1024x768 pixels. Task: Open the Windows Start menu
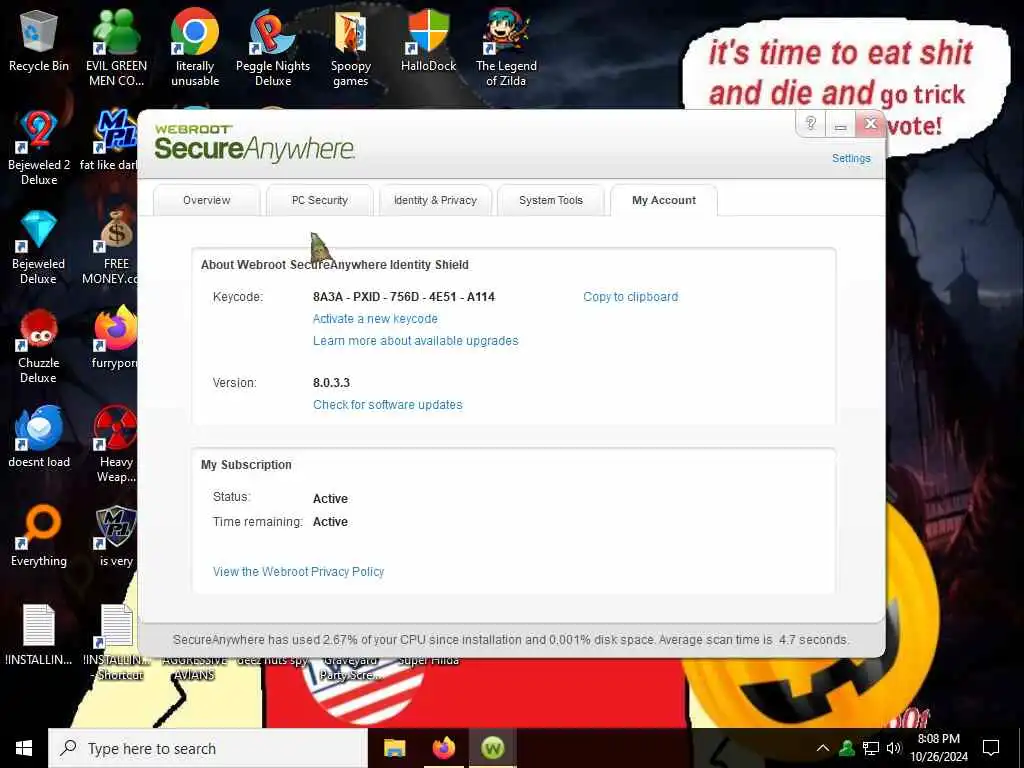[x=24, y=748]
